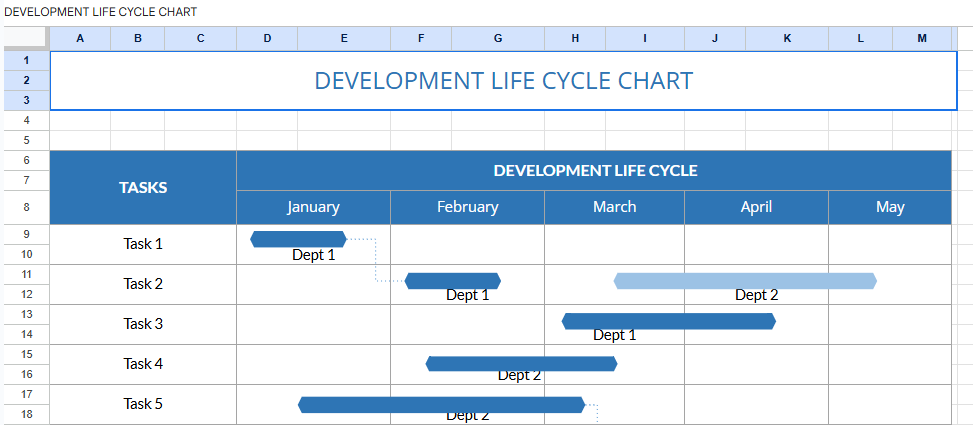Select Task 1 January Gantt bar
Screen dimensions: 973x425
tap(298, 239)
